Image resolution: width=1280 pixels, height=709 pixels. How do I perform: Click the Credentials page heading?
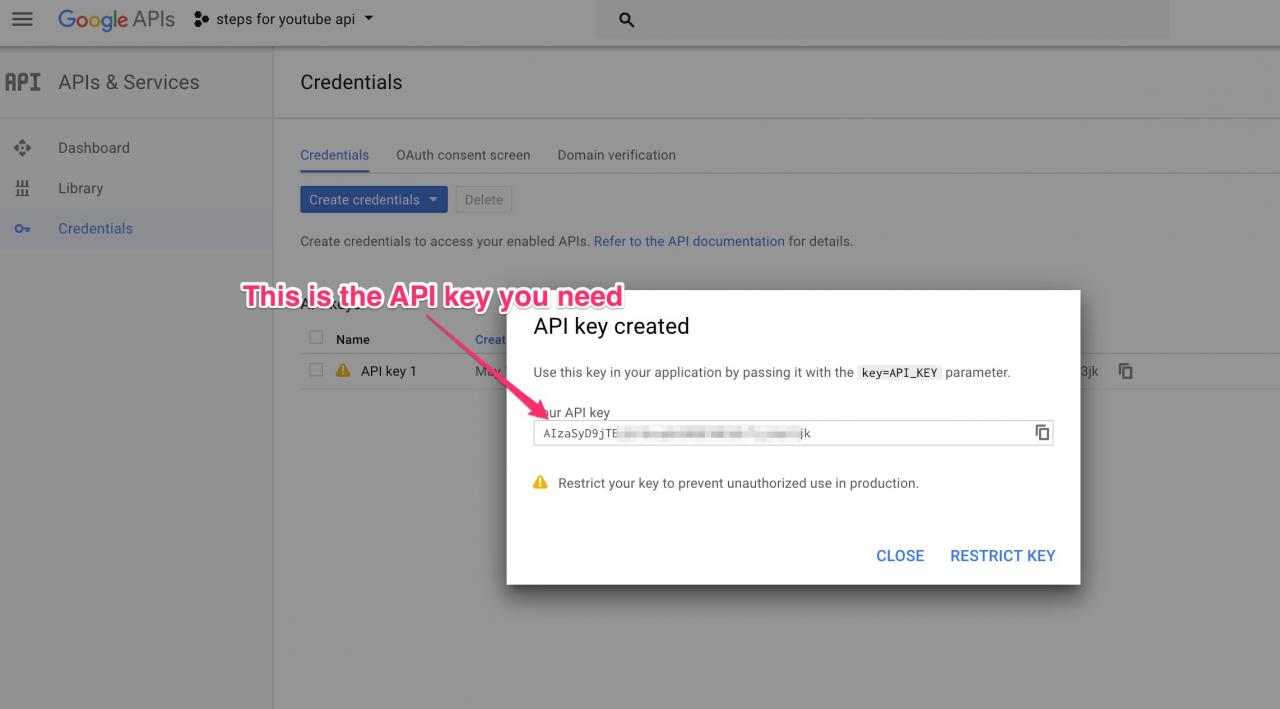[x=351, y=82]
